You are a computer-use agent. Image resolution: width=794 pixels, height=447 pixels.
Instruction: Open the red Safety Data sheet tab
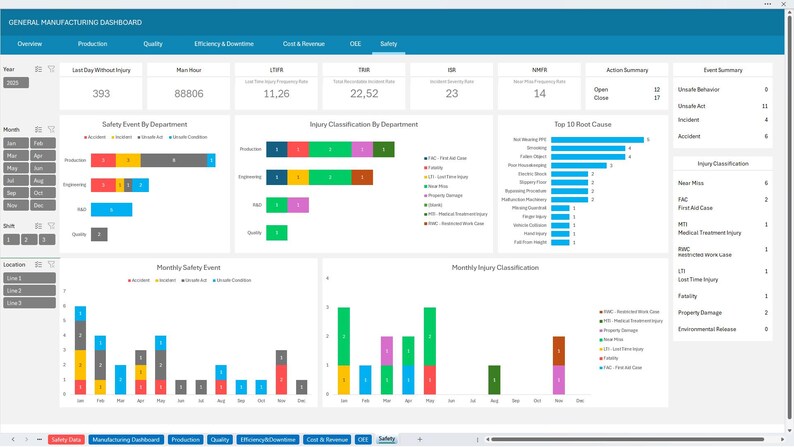click(x=66, y=439)
